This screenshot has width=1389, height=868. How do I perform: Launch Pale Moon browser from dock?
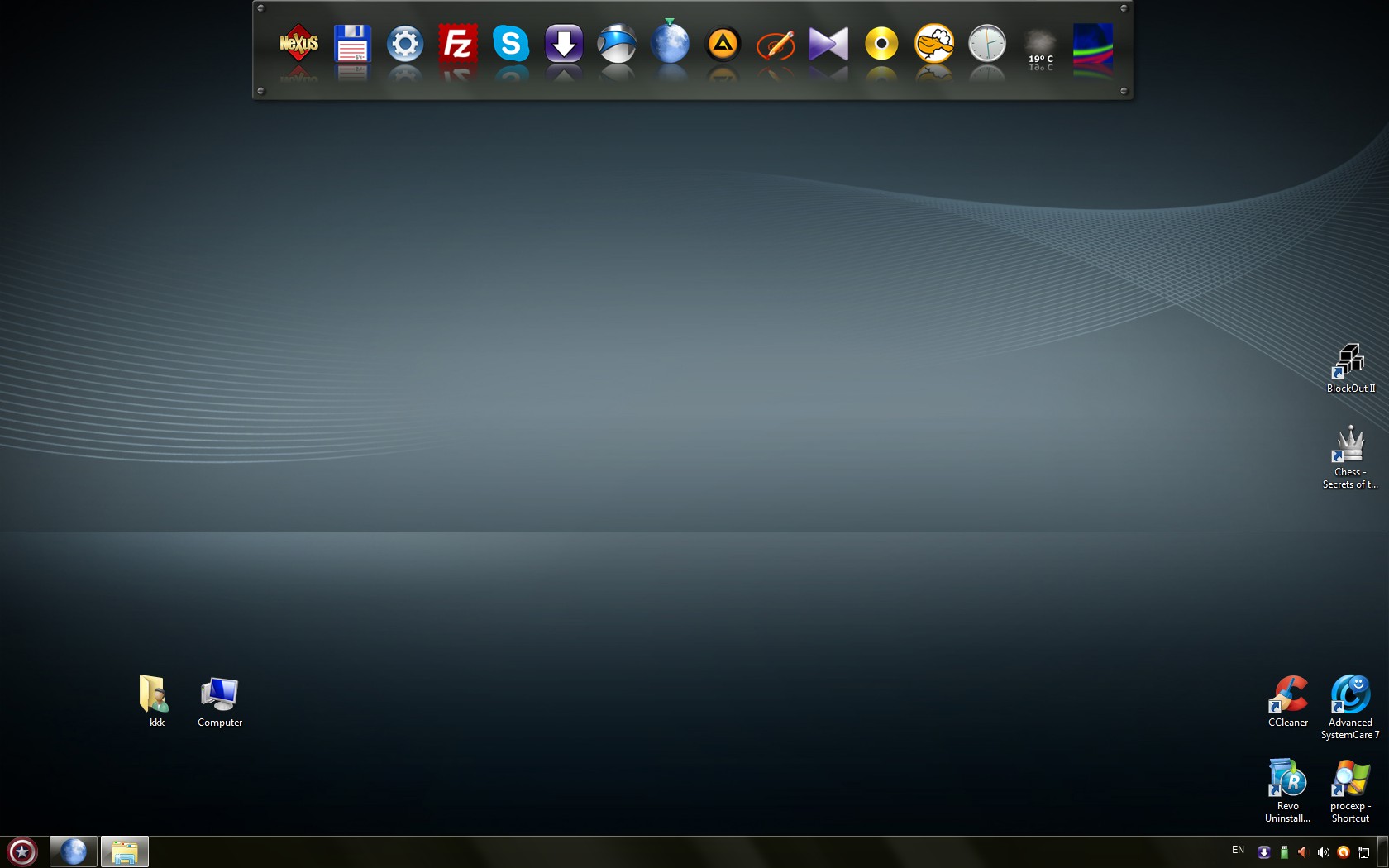(670, 44)
